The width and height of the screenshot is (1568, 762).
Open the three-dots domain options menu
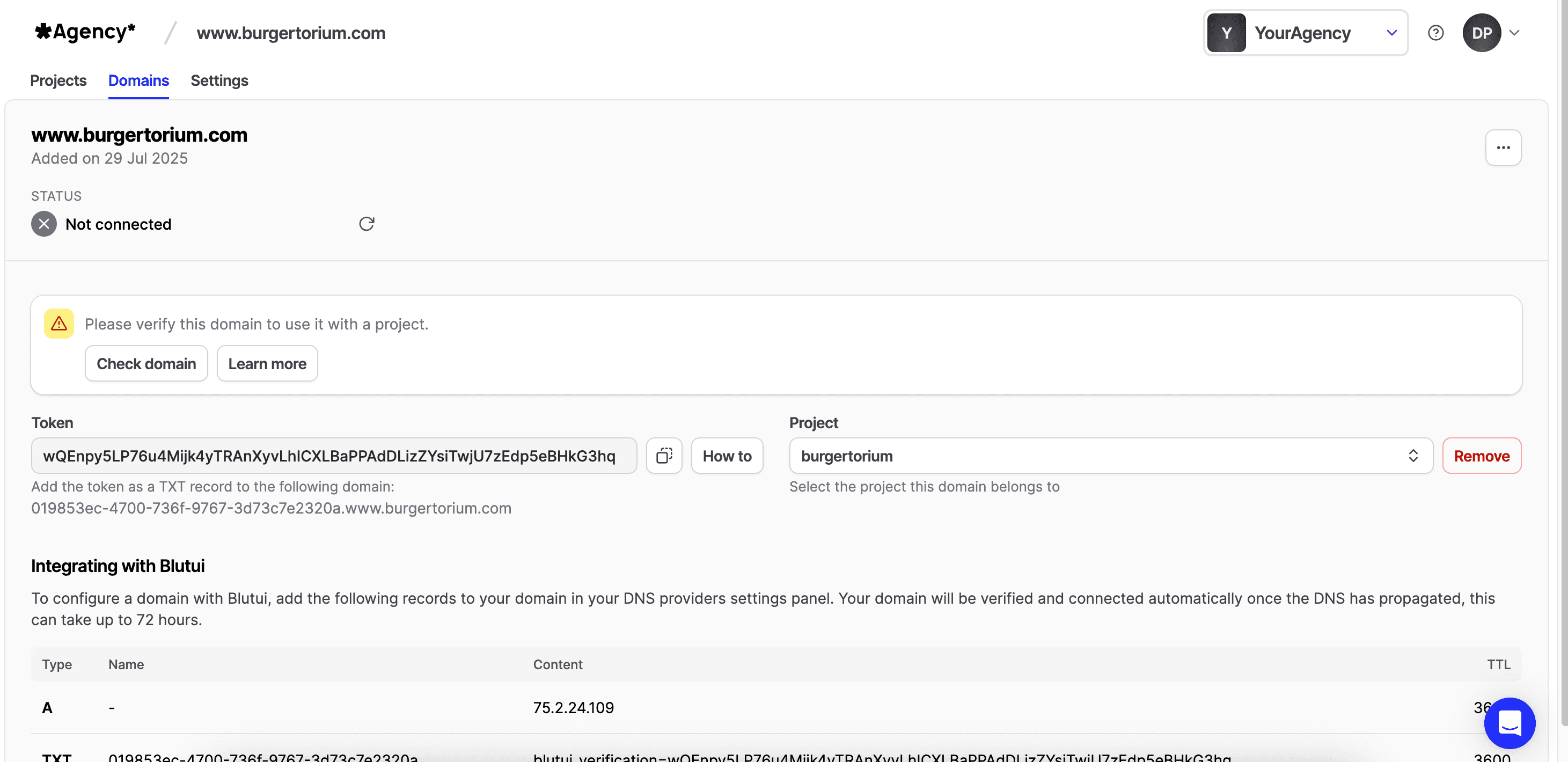[x=1503, y=147]
